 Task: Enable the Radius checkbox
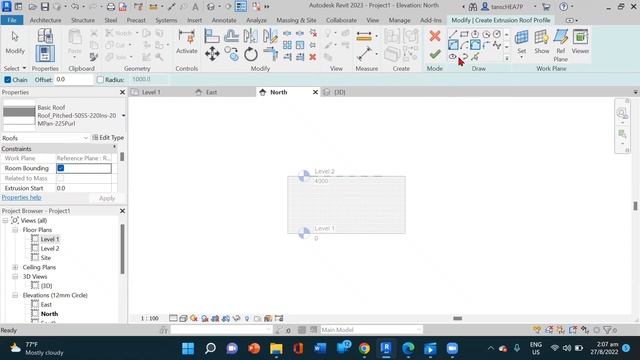click(x=100, y=80)
